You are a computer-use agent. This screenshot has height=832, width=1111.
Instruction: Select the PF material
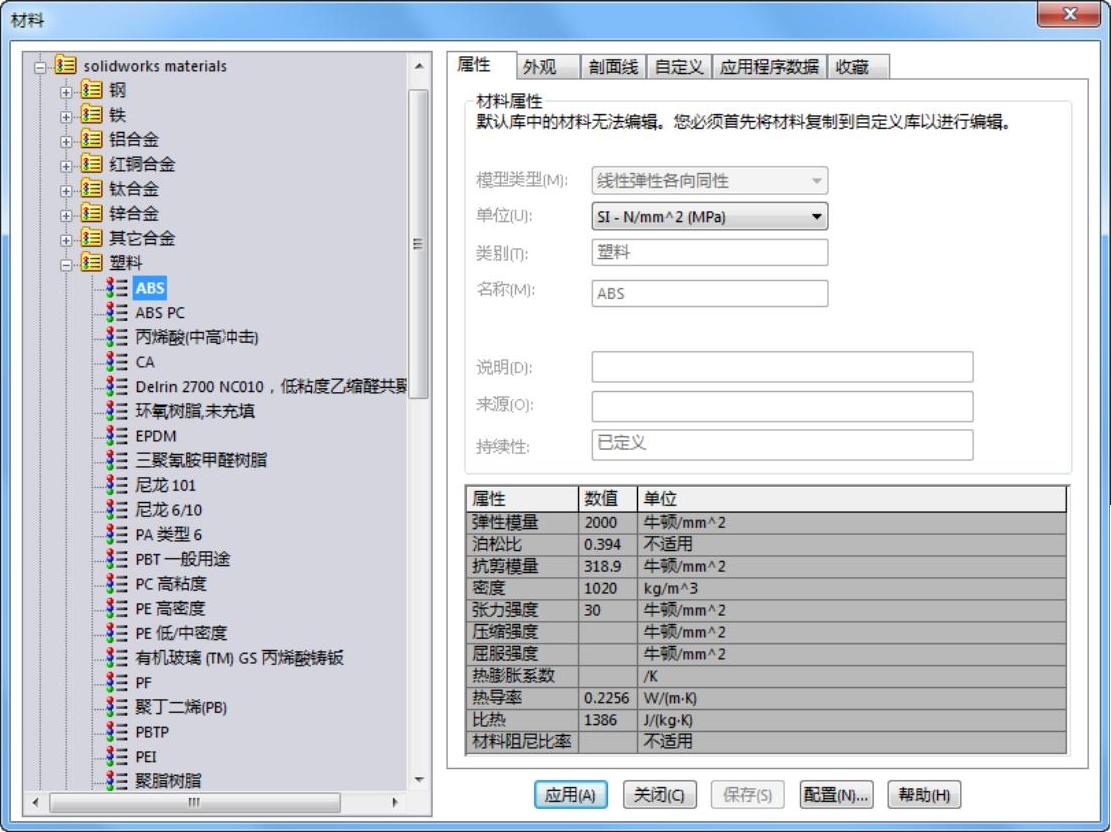[143, 682]
